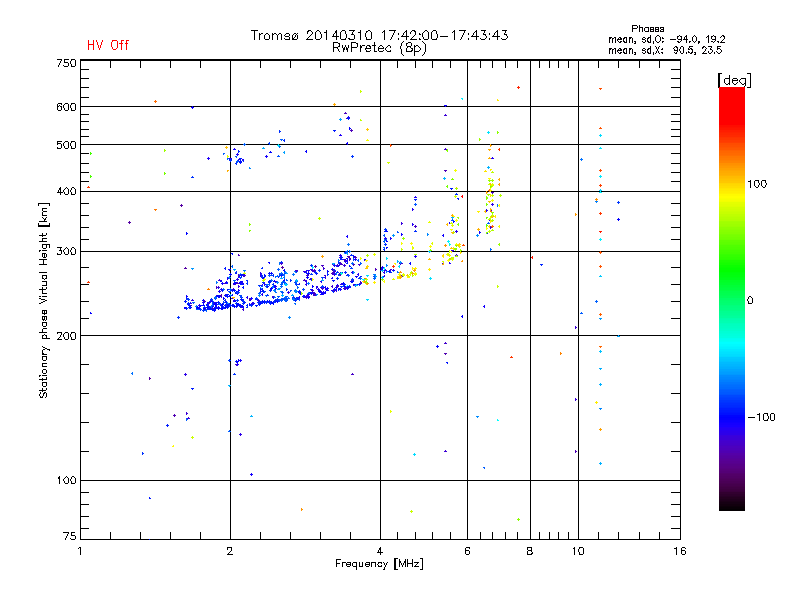The width and height of the screenshot is (800, 600).
Task: Click the "Stationary phase Virtual Height [km]" axis title
Action: click(44, 300)
